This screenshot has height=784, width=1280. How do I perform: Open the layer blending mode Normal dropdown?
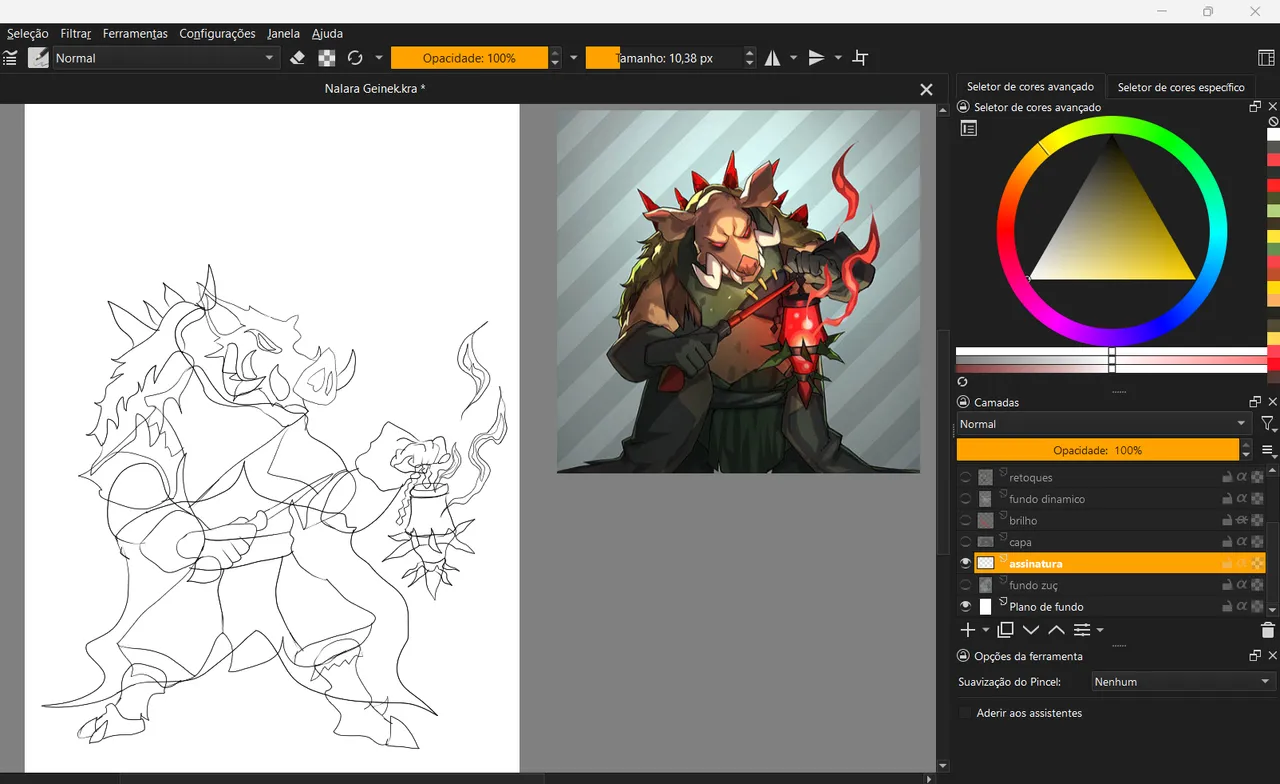[x=1104, y=424]
